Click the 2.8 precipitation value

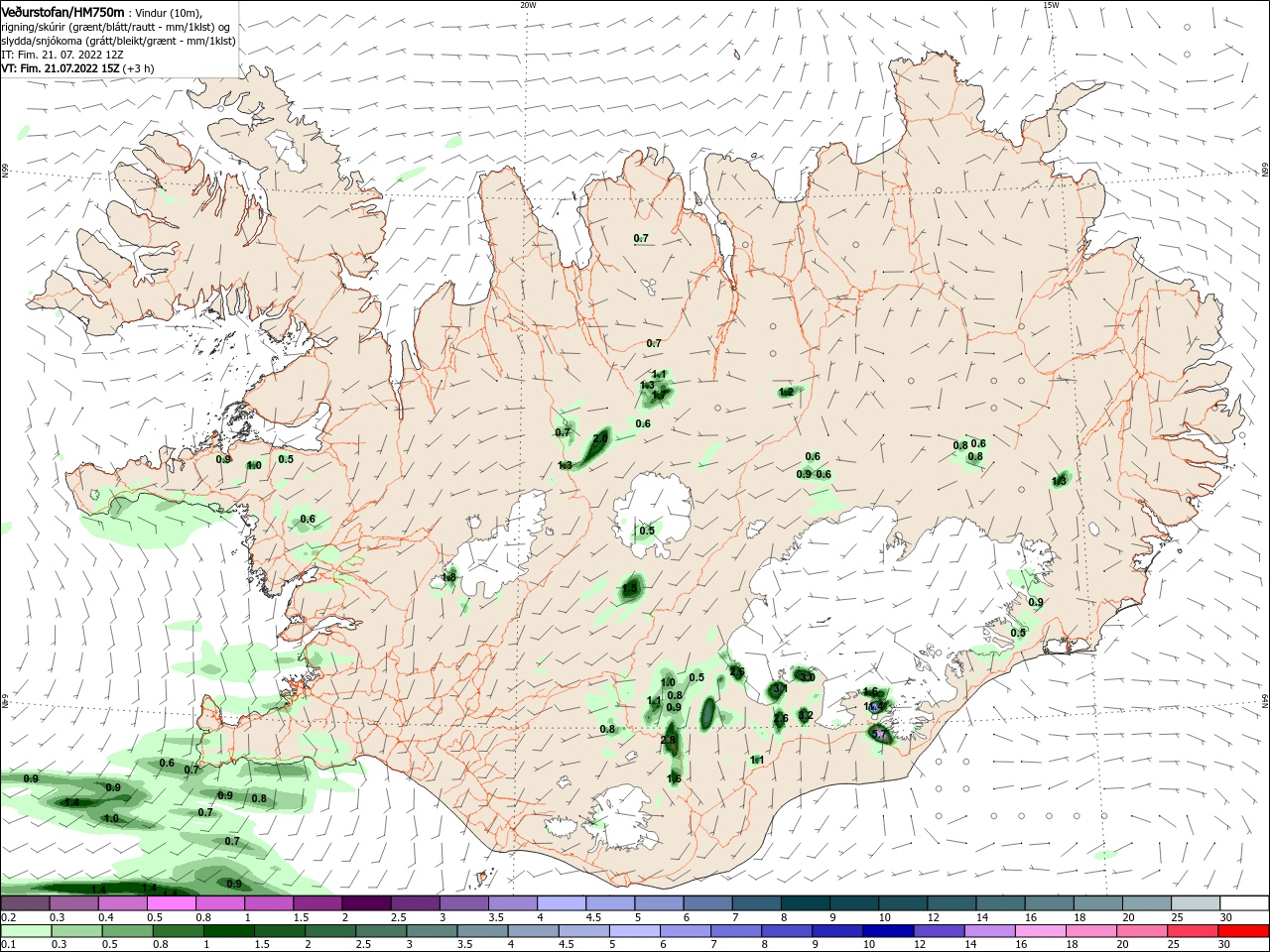click(668, 740)
